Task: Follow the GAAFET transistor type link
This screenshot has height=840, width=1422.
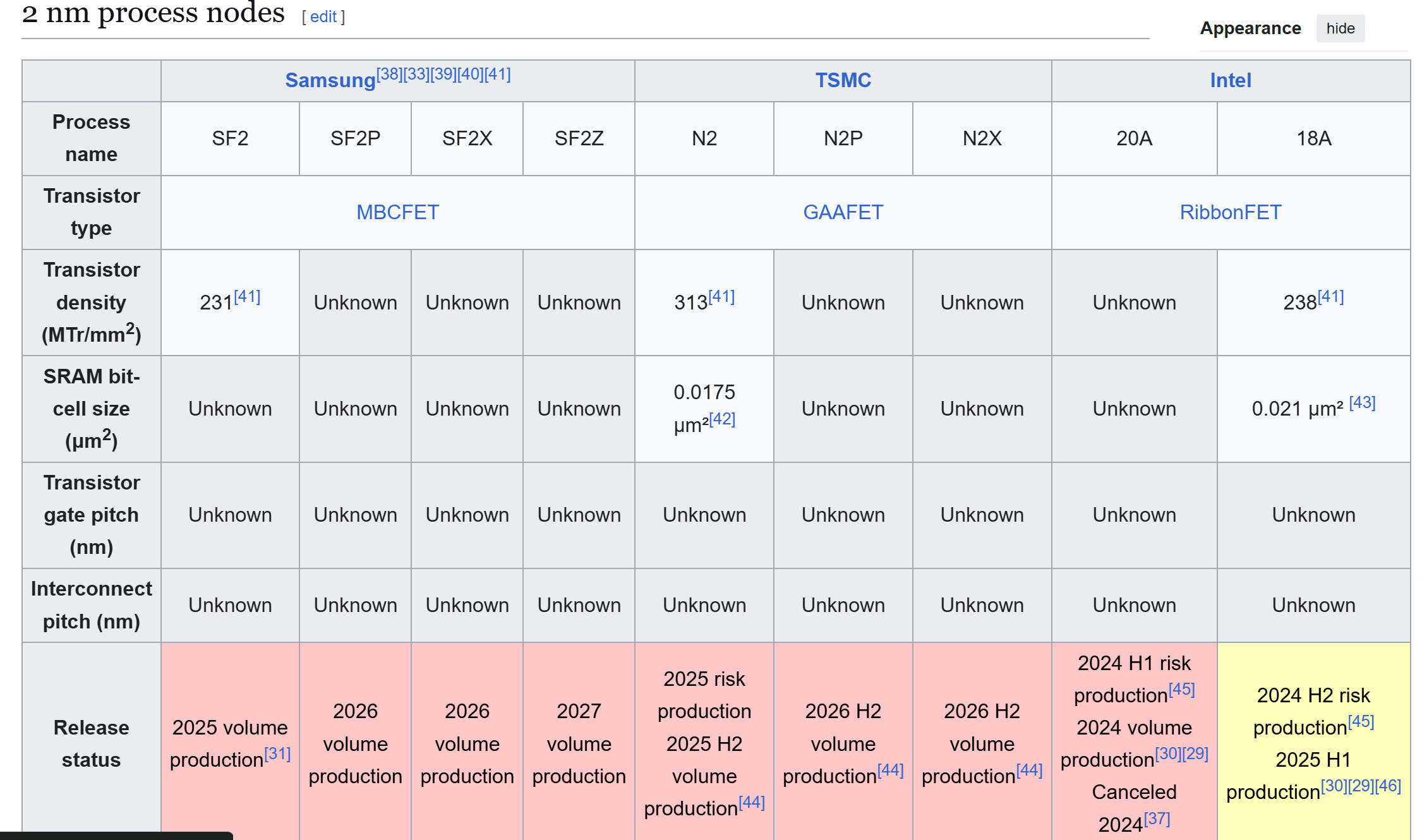Action: tap(842, 212)
